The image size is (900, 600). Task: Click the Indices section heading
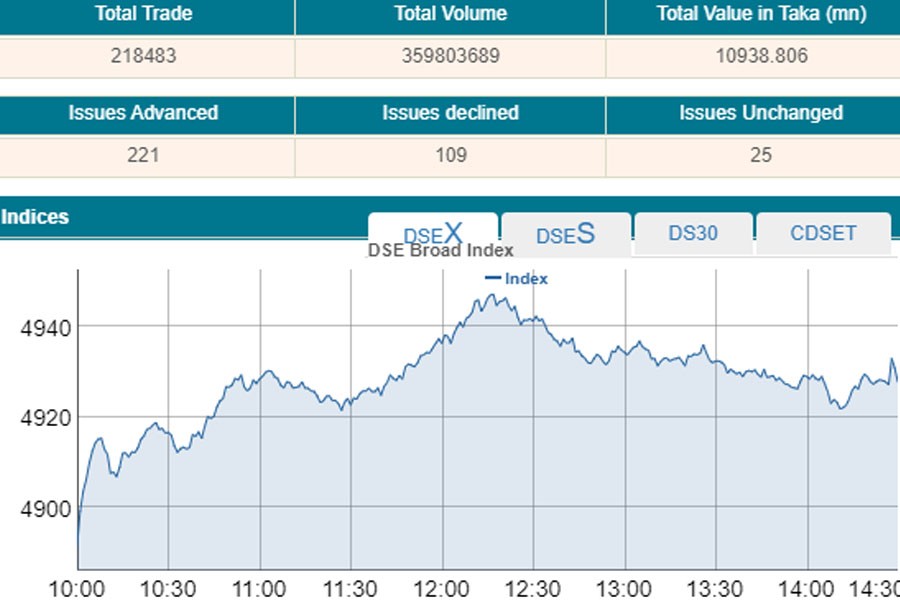(35, 216)
